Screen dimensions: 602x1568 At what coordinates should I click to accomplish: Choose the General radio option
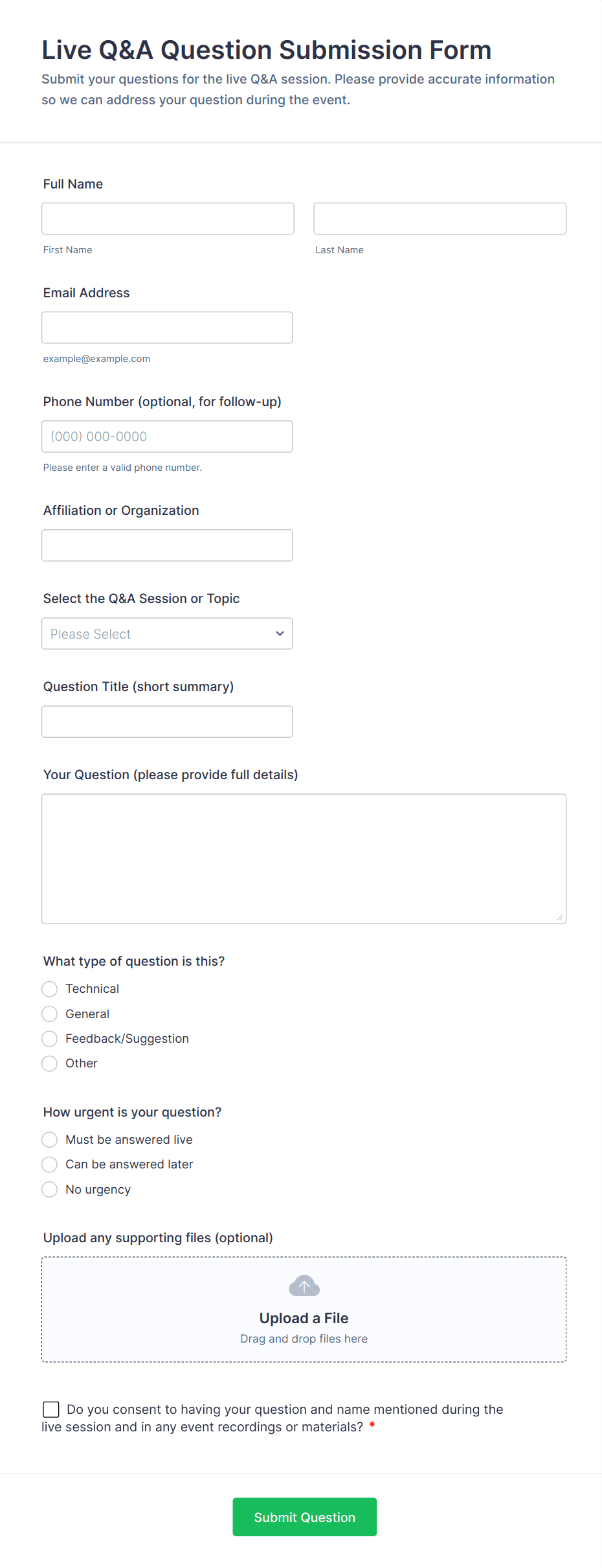(x=50, y=1014)
